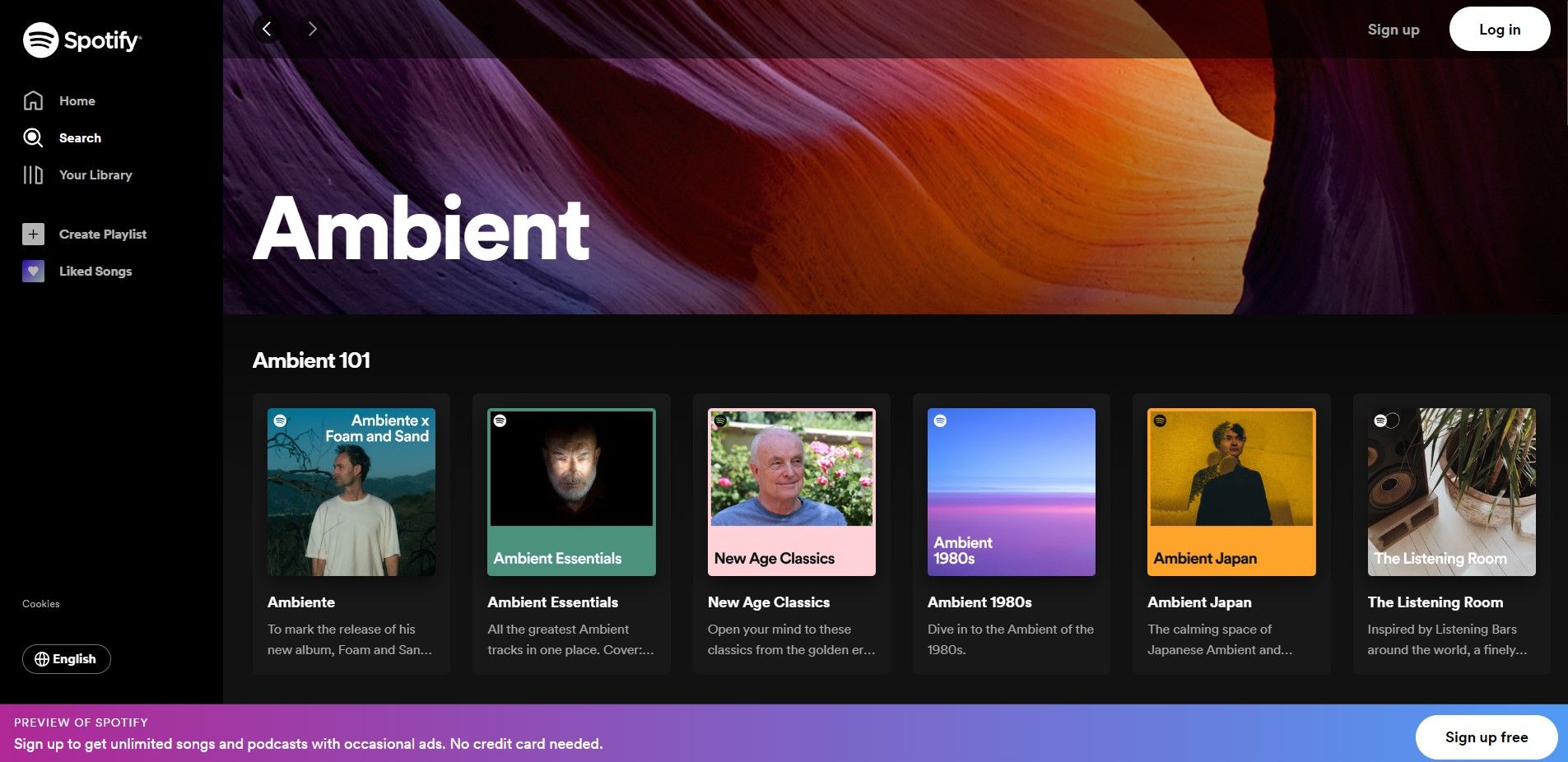This screenshot has width=1568, height=762.
Task: Click the large Ambient page title
Action: (421, 228)
